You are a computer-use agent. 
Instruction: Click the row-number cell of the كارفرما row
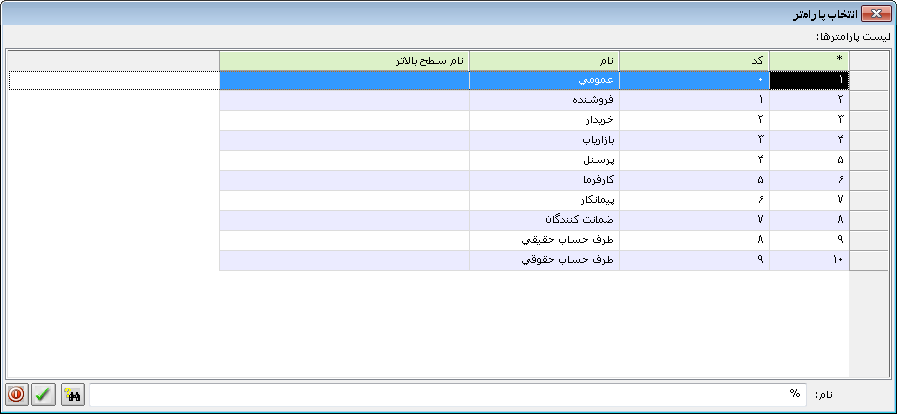point(809,180)
